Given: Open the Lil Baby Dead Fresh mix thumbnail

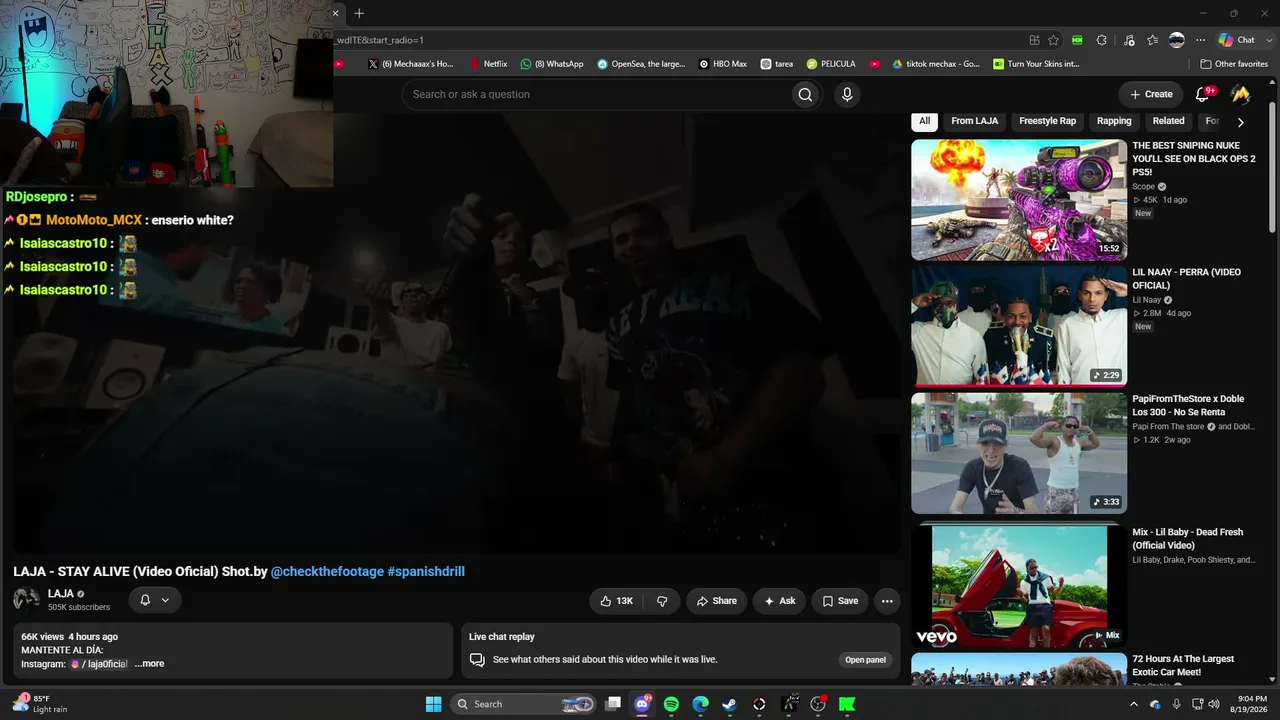Looking at the screenshot, I should 1019,586.
